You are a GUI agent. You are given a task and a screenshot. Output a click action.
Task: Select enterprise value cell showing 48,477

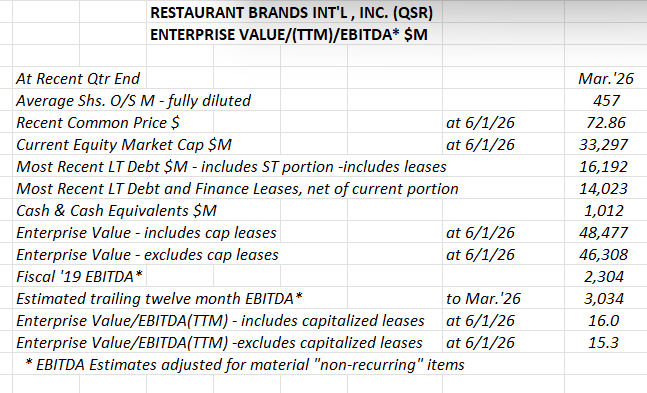(x=605, y=232)
